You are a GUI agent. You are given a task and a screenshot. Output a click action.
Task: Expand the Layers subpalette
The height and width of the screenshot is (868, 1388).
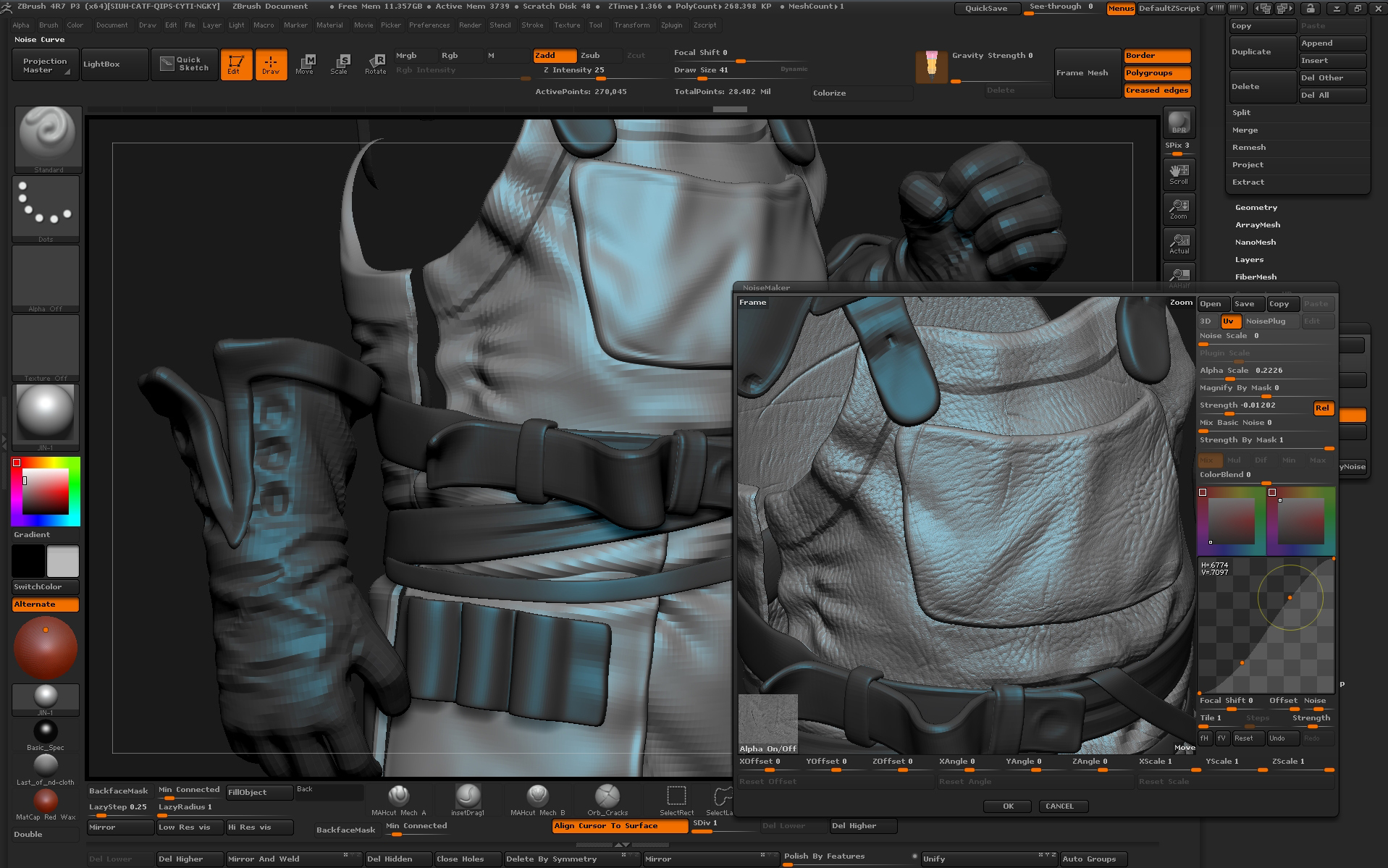point(1250,260)
